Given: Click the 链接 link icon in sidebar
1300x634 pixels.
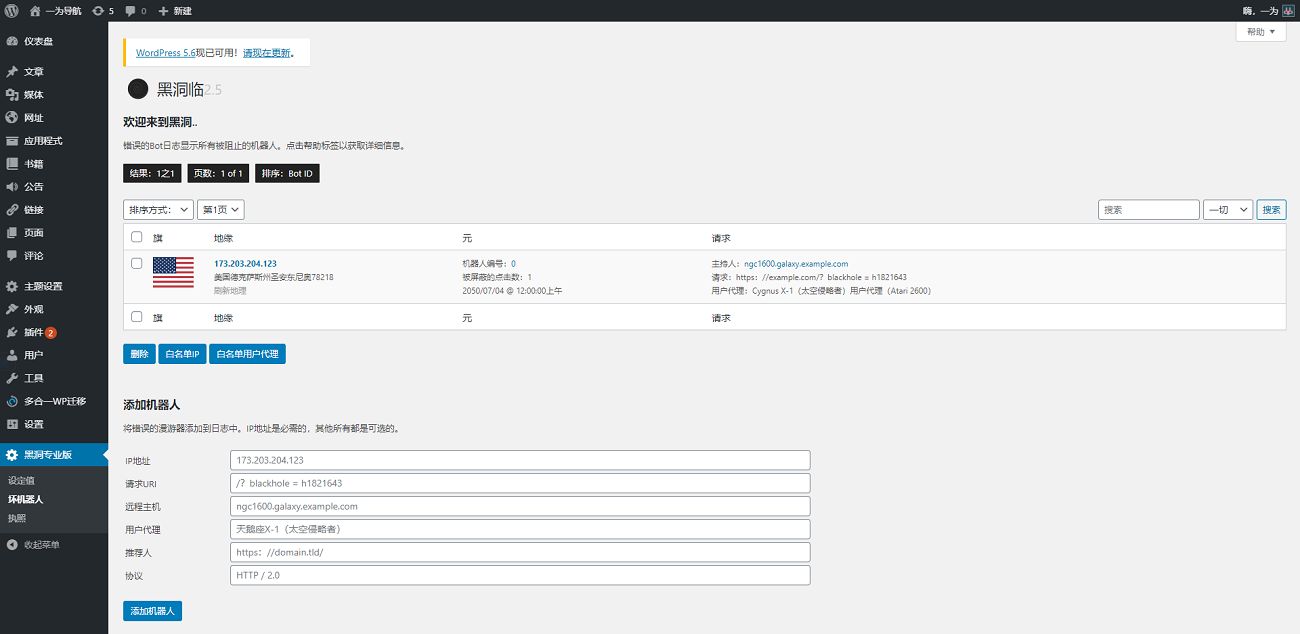Looking at the screenshot, I should (12, 210).
